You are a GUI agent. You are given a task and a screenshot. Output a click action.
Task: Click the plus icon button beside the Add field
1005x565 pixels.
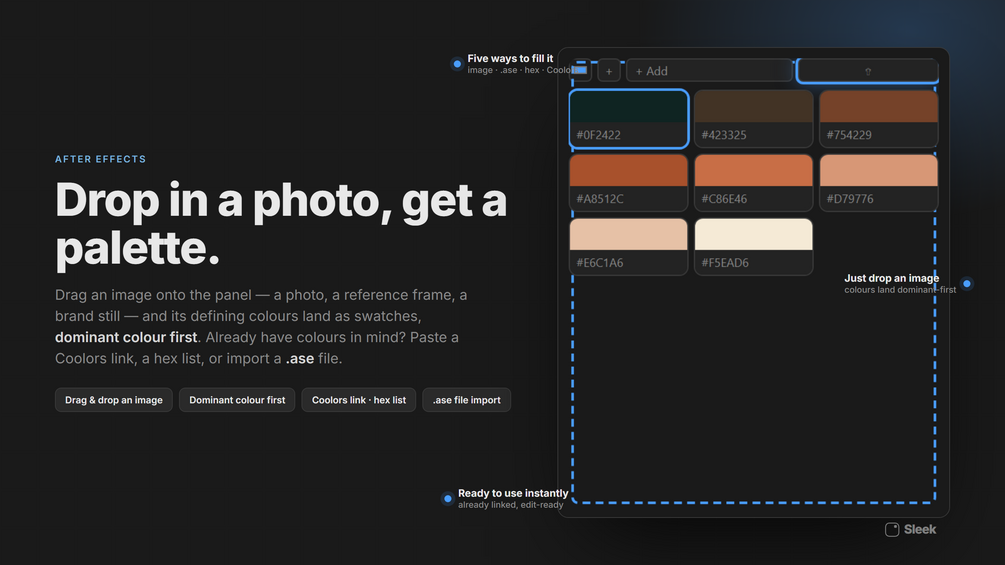pos(609,71)
